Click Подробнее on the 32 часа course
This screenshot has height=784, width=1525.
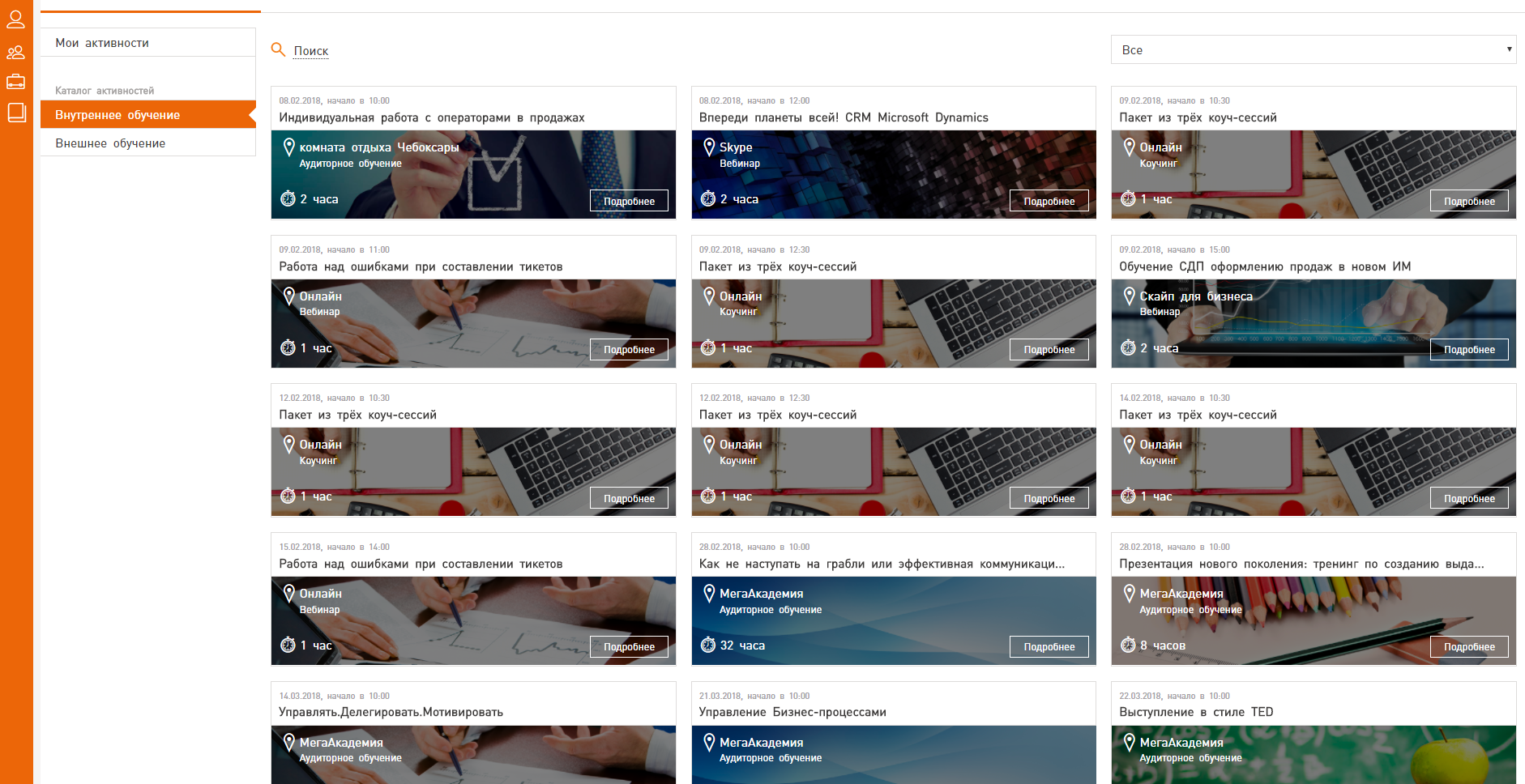click(x=1049, y=647)
